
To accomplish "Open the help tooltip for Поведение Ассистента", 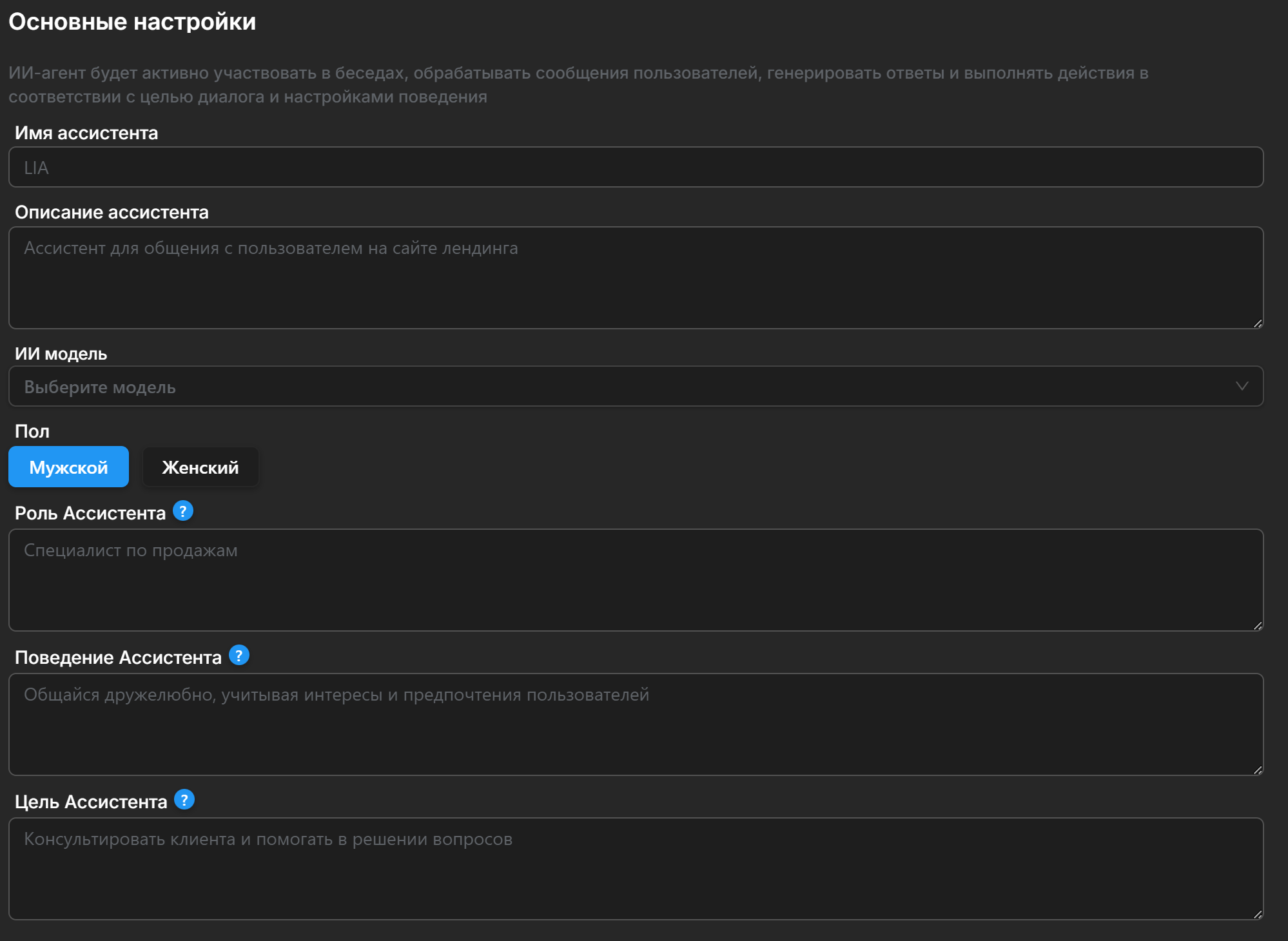I will (x=239, y=655).
